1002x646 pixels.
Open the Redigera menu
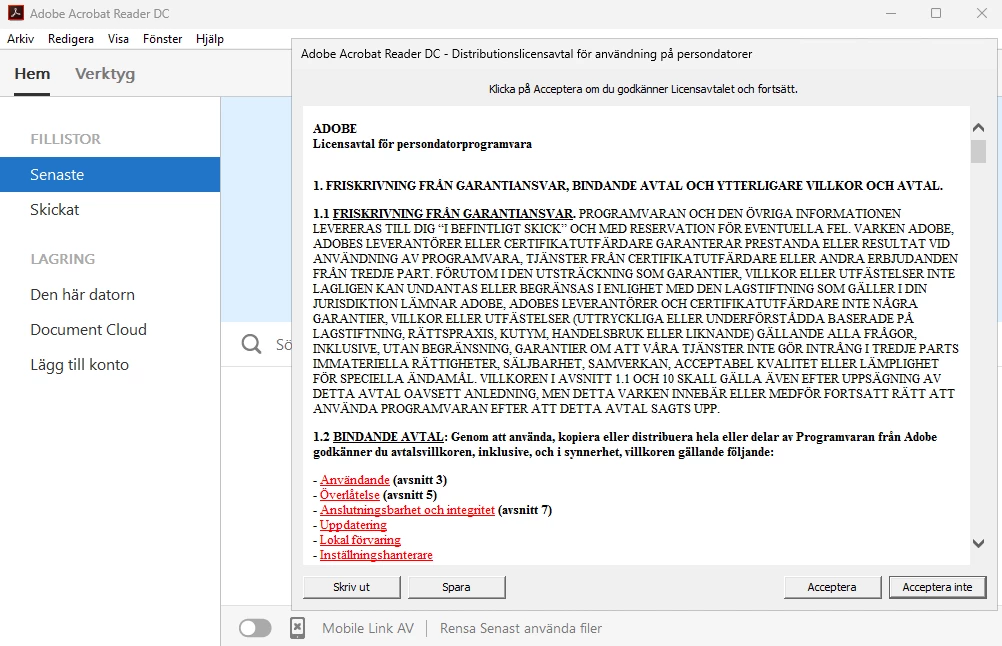(71, 39)
